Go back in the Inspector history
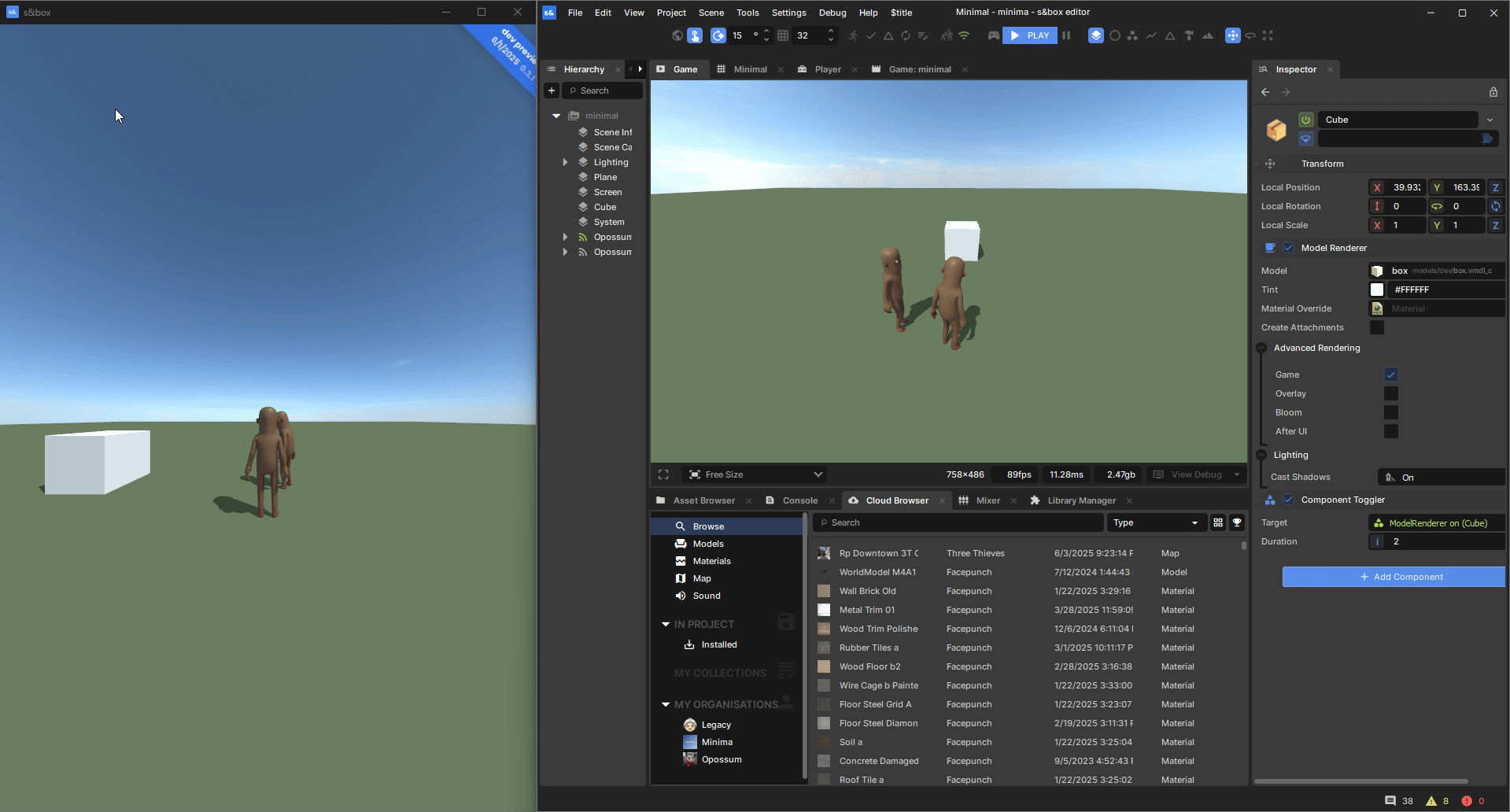This screenshot has height=812, width=1510. (1265, 92)
